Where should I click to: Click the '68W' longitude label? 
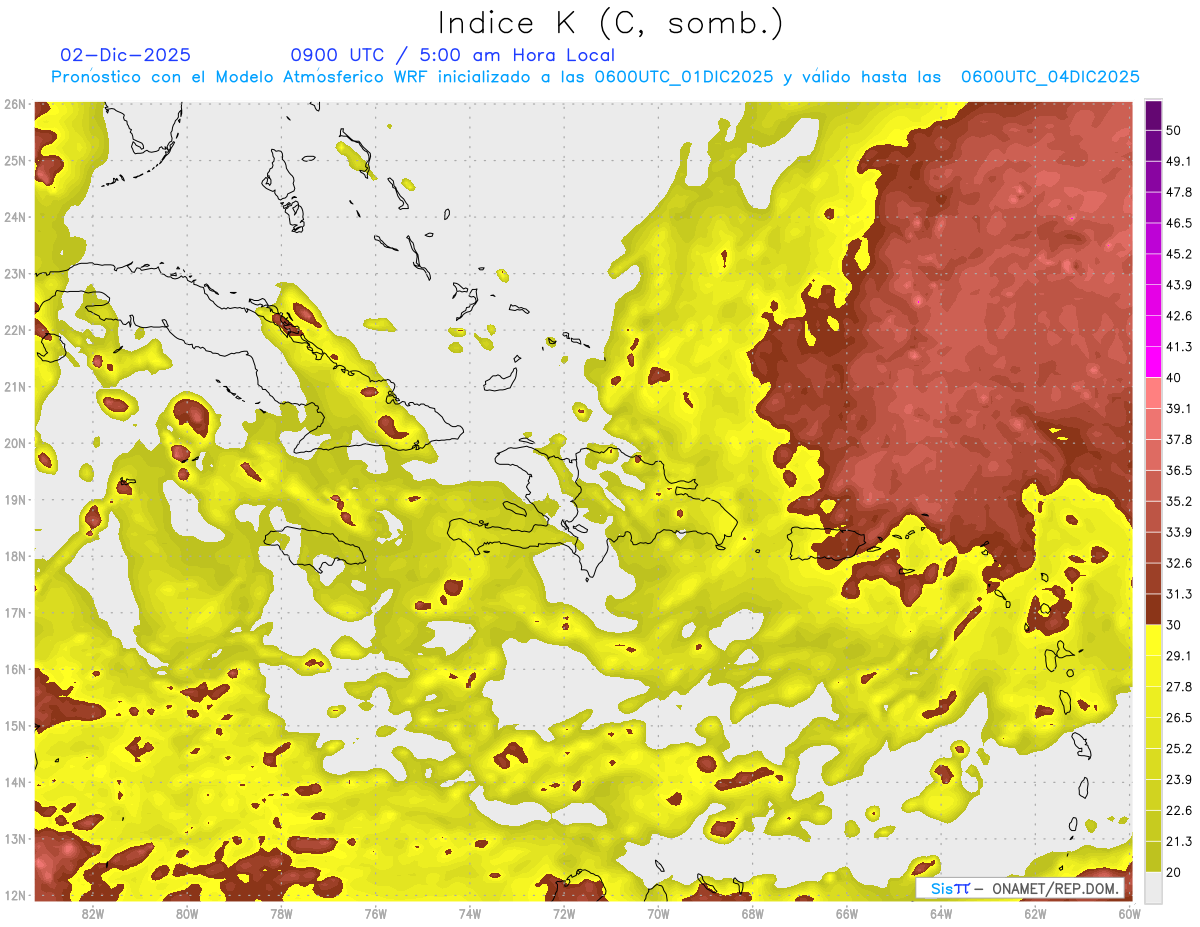(752, 914)
